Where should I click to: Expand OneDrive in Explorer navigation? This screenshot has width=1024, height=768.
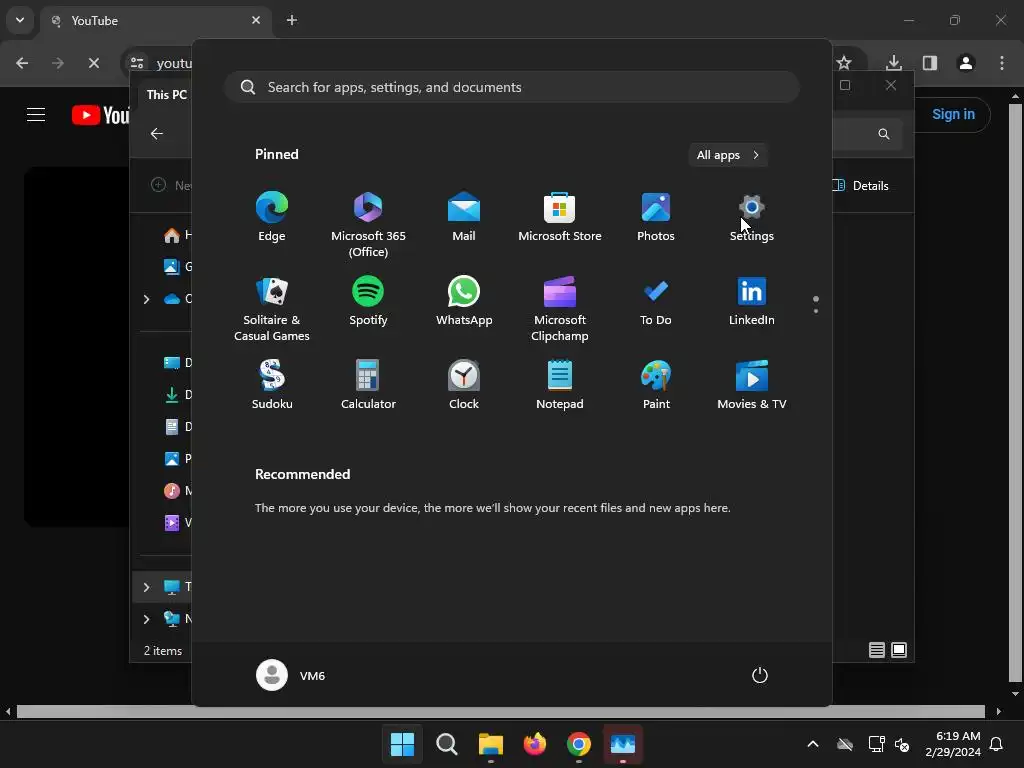[x=146, y=299]
